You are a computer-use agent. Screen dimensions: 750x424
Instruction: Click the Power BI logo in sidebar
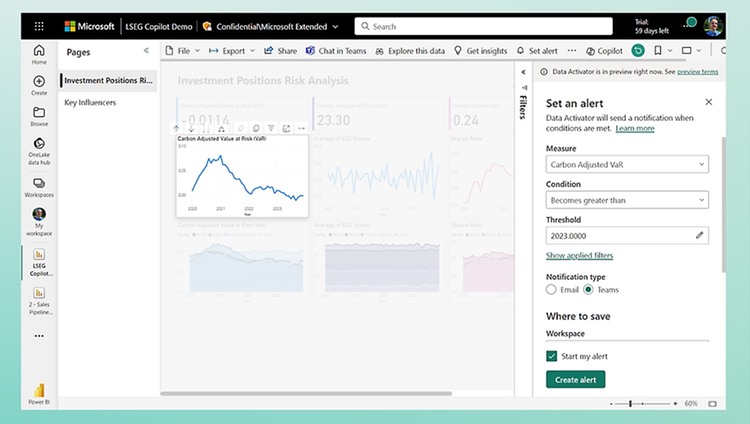point(39,394)
